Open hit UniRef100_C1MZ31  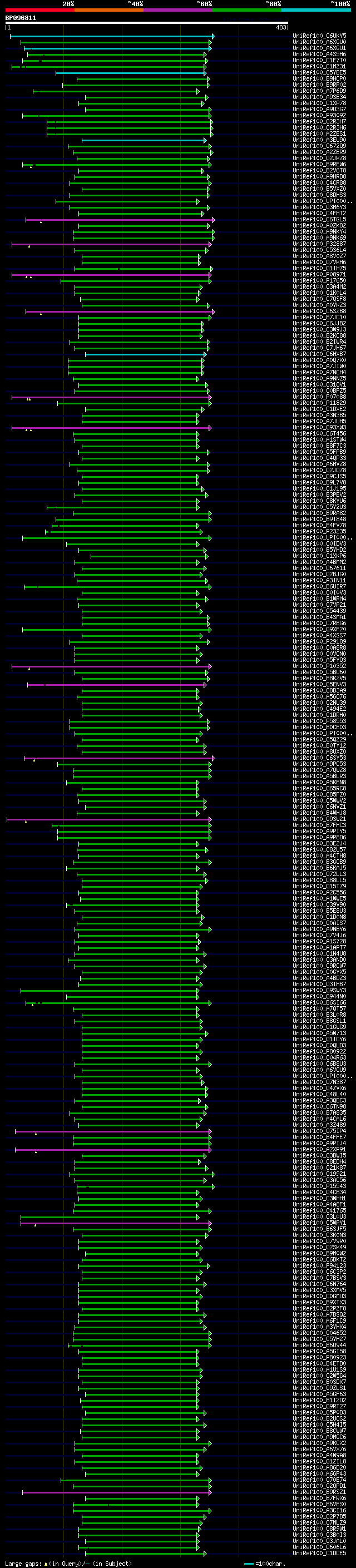click(x=319, y=67)
